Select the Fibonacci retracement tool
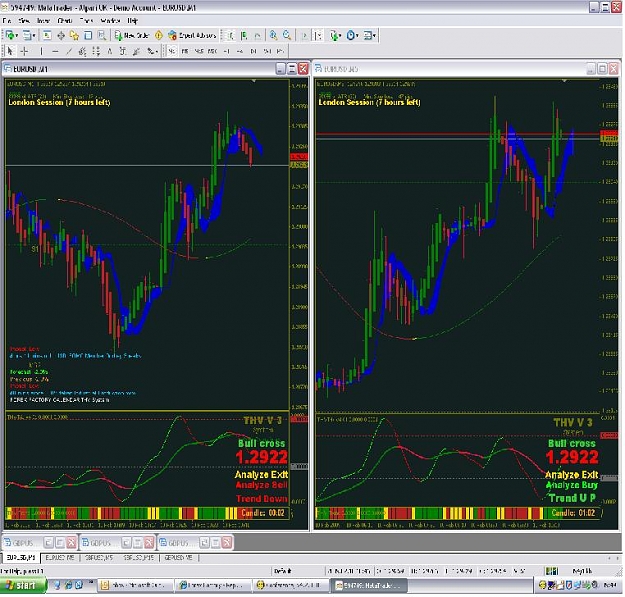 click(96, 51)
